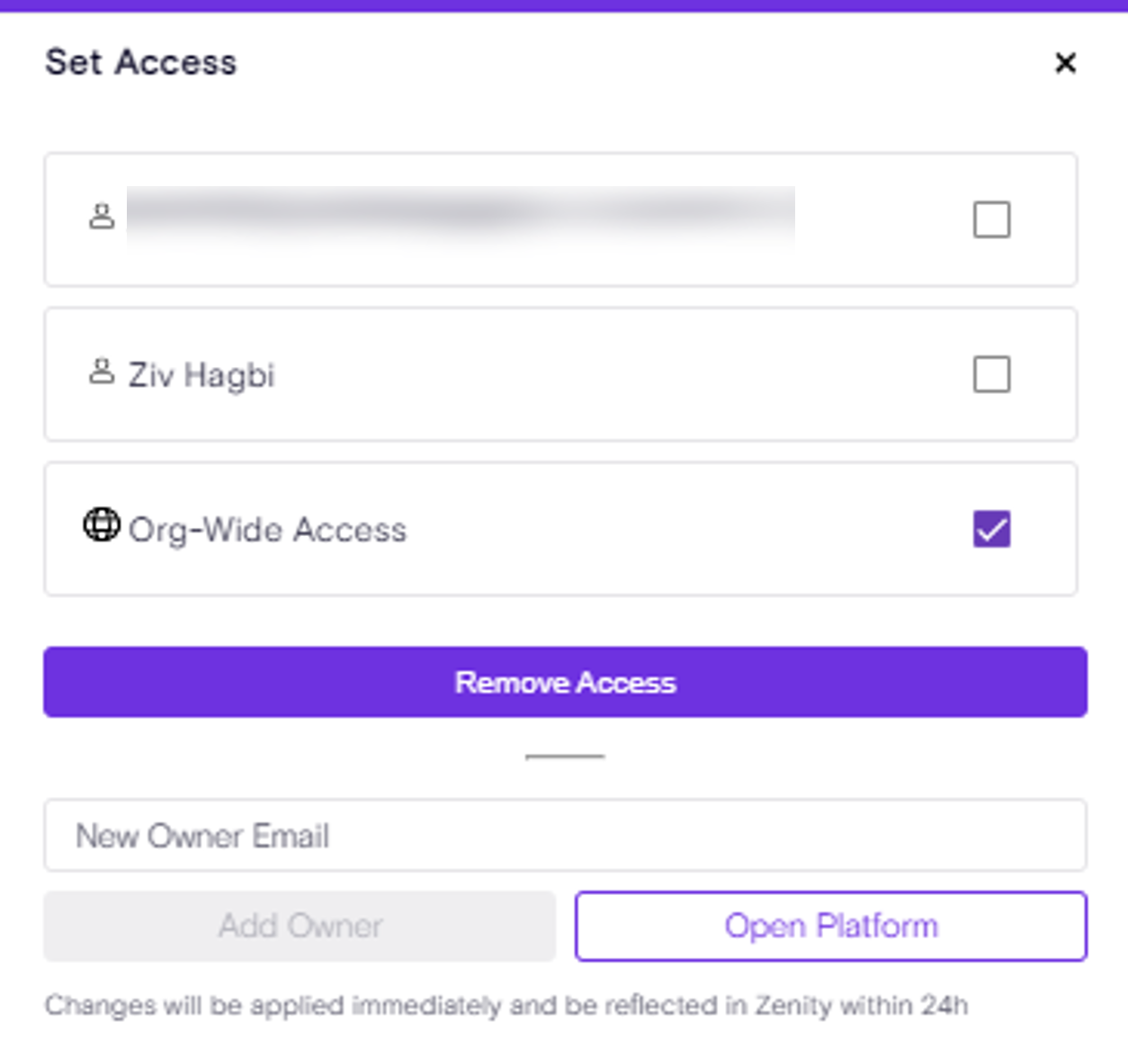Open Platform via the outlined button
Image resolution: width=1128 pixels, height=1064 pixels.
[x=830, y=925]
